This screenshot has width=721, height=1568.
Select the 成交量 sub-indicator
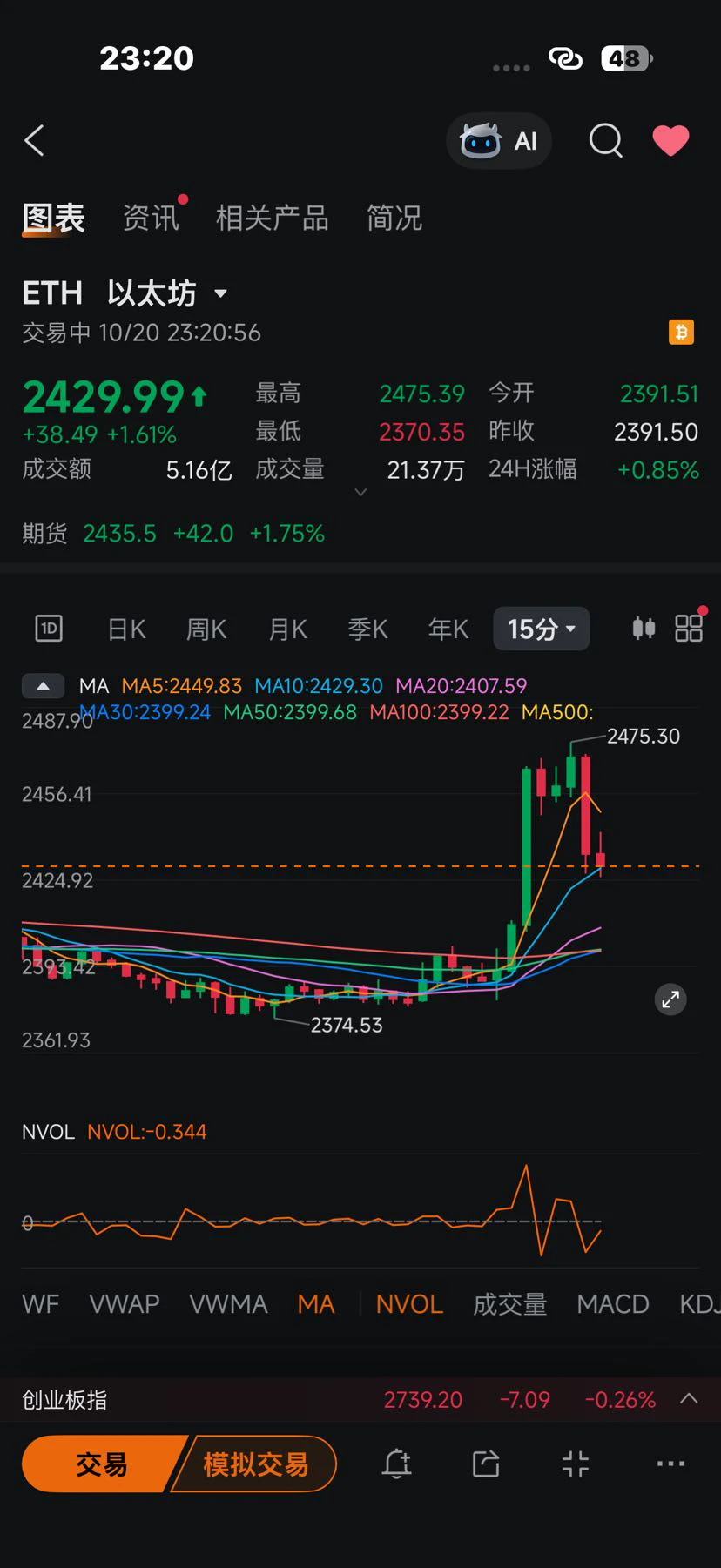coord(510,1304)
